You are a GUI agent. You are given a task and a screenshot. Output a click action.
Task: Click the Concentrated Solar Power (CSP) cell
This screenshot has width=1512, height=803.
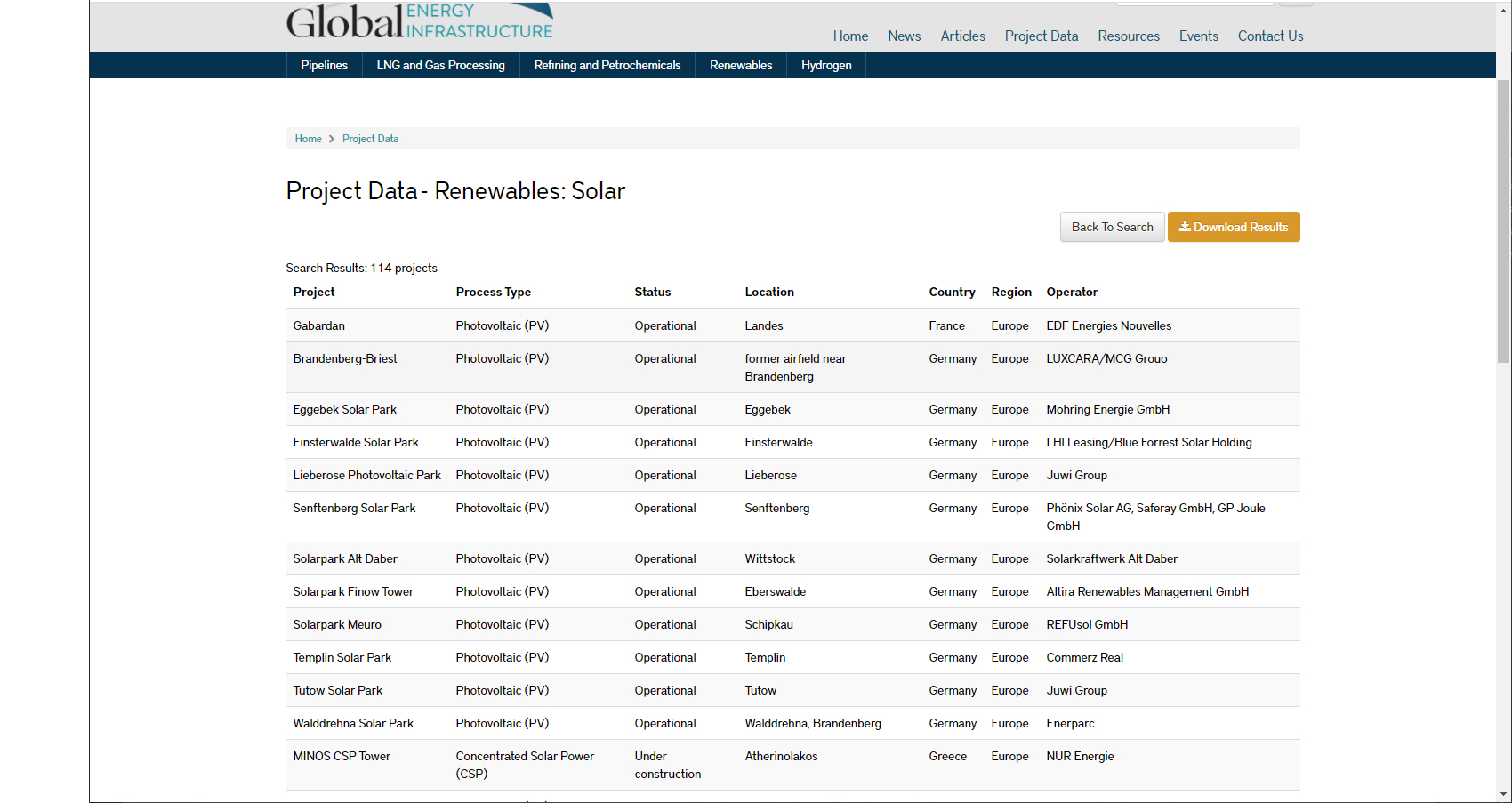click(x=525, y=765)
